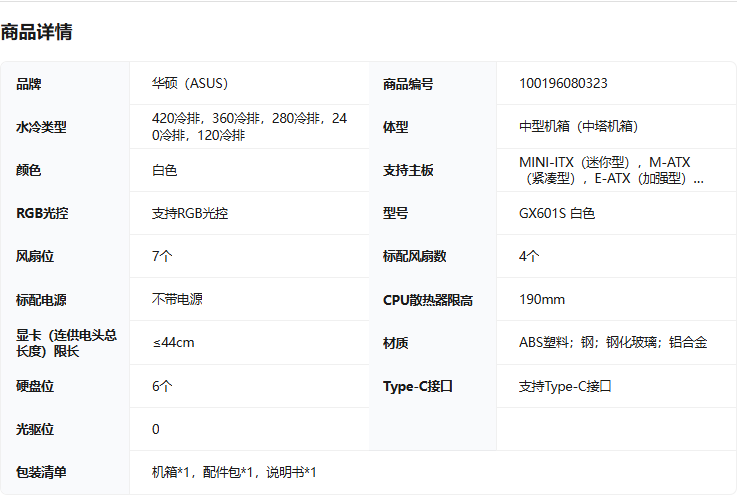Click the 商品详情 section heading

coord(37,32)
